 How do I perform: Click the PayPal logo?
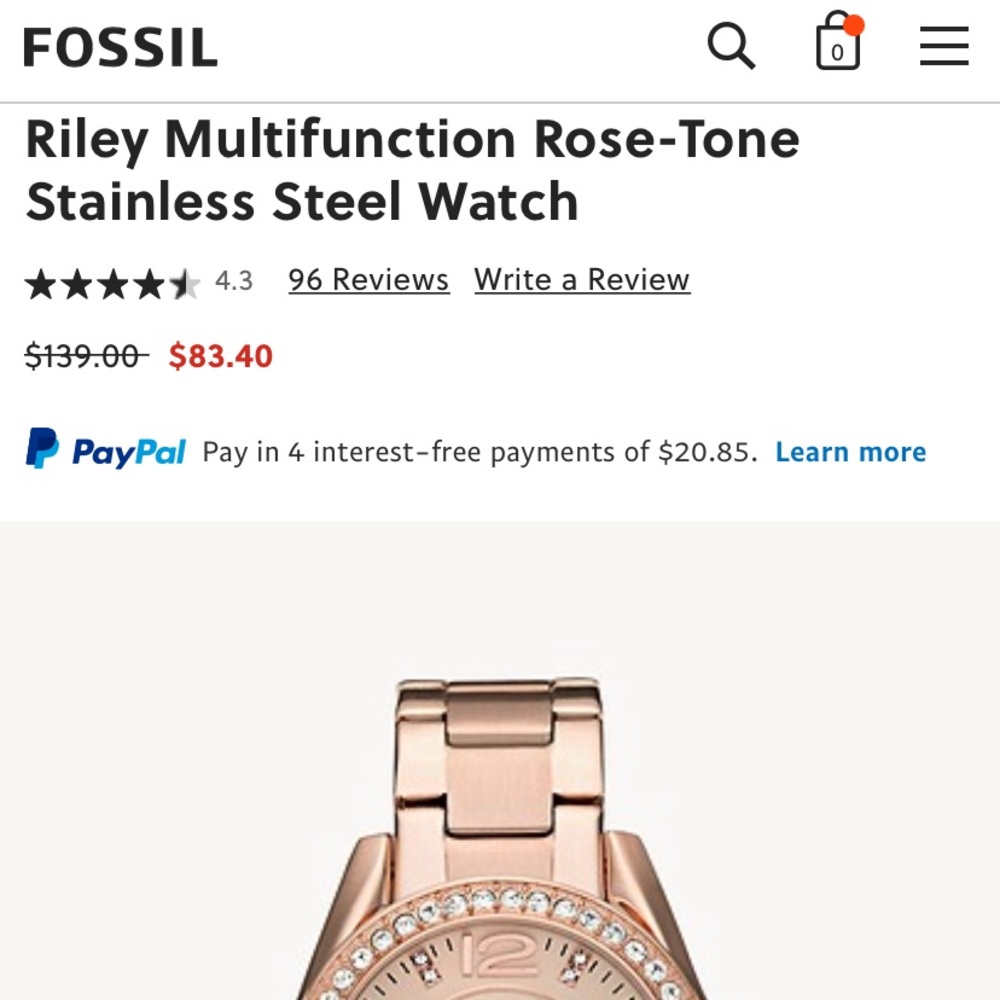coord(107,450)
